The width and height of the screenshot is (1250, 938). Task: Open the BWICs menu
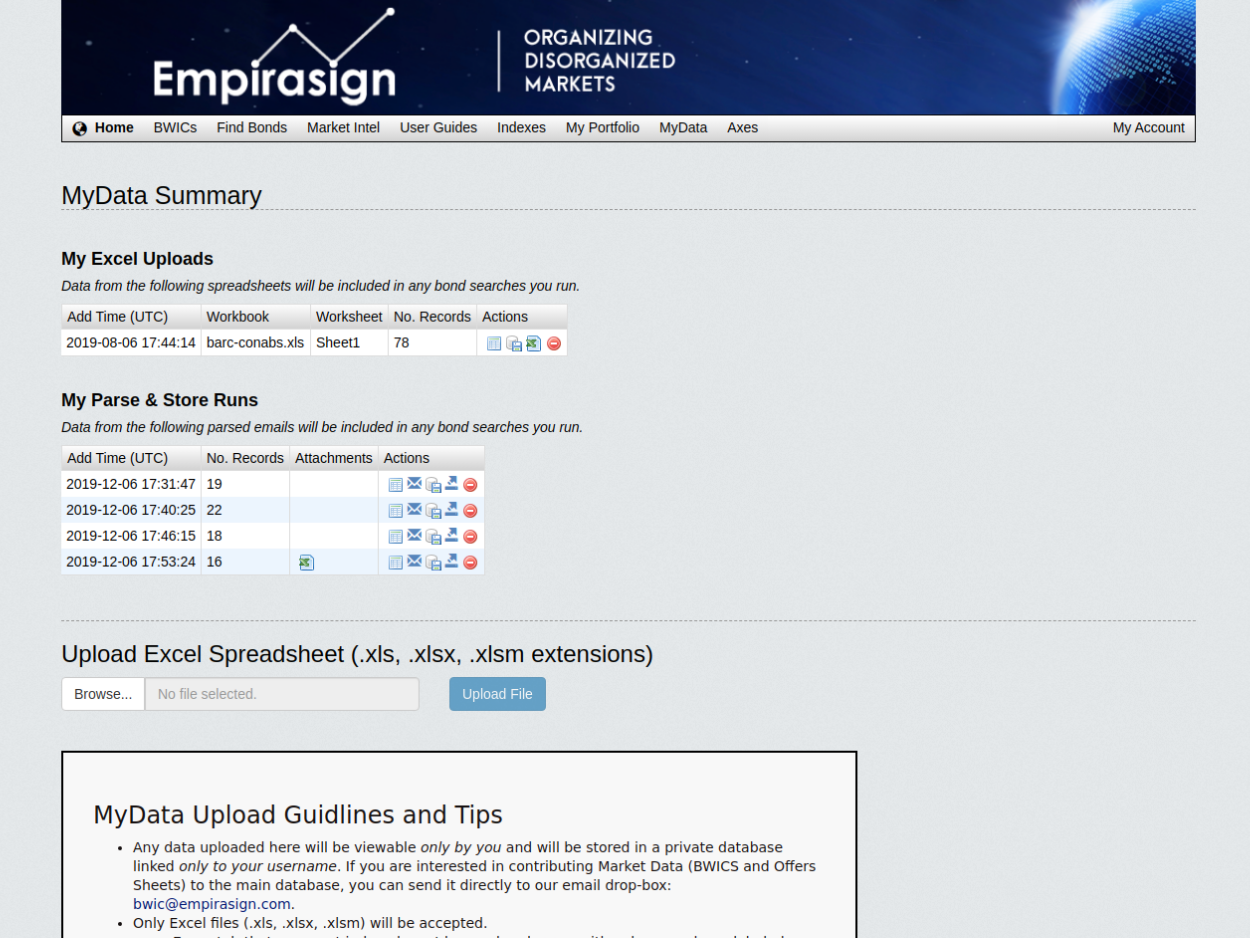pyautogui.click(x=175, y=128)
